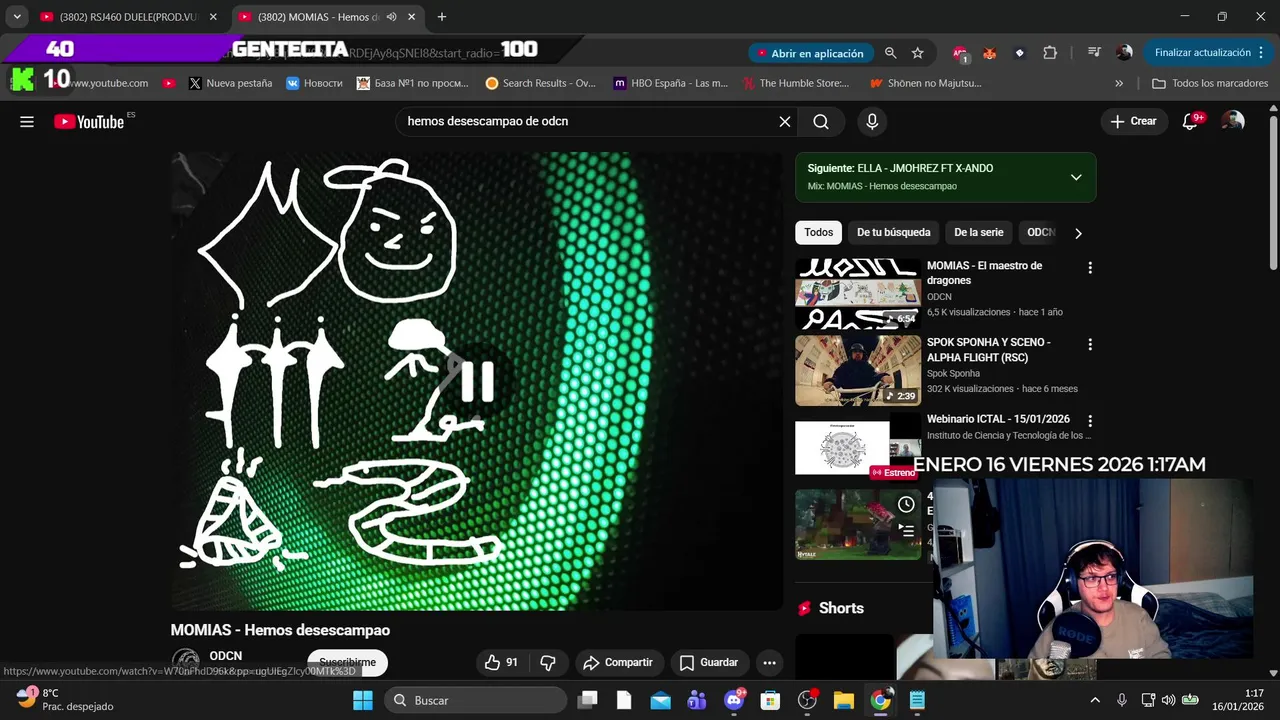This screenshot has width=1280, height=720.
Task: Click the YouTube search magnifier button
Action: pos(821,122)
